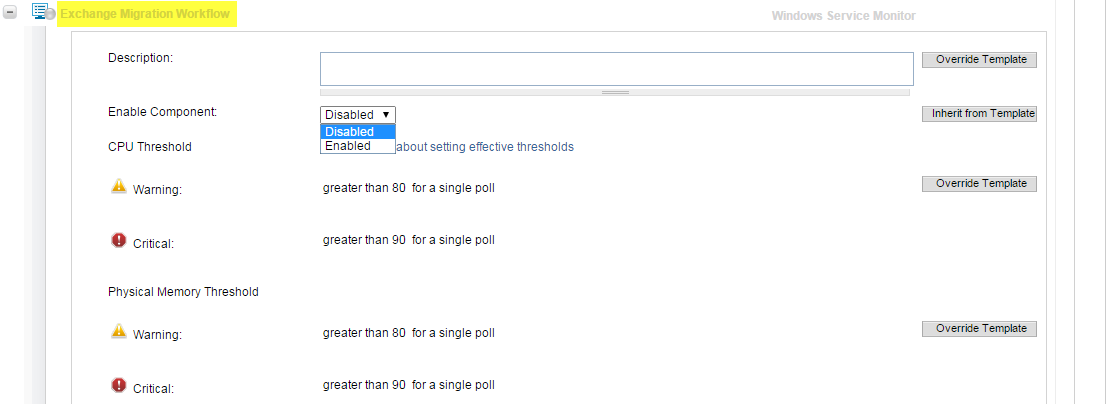Click the Exchange Migration Workflow title

[146, 15]
